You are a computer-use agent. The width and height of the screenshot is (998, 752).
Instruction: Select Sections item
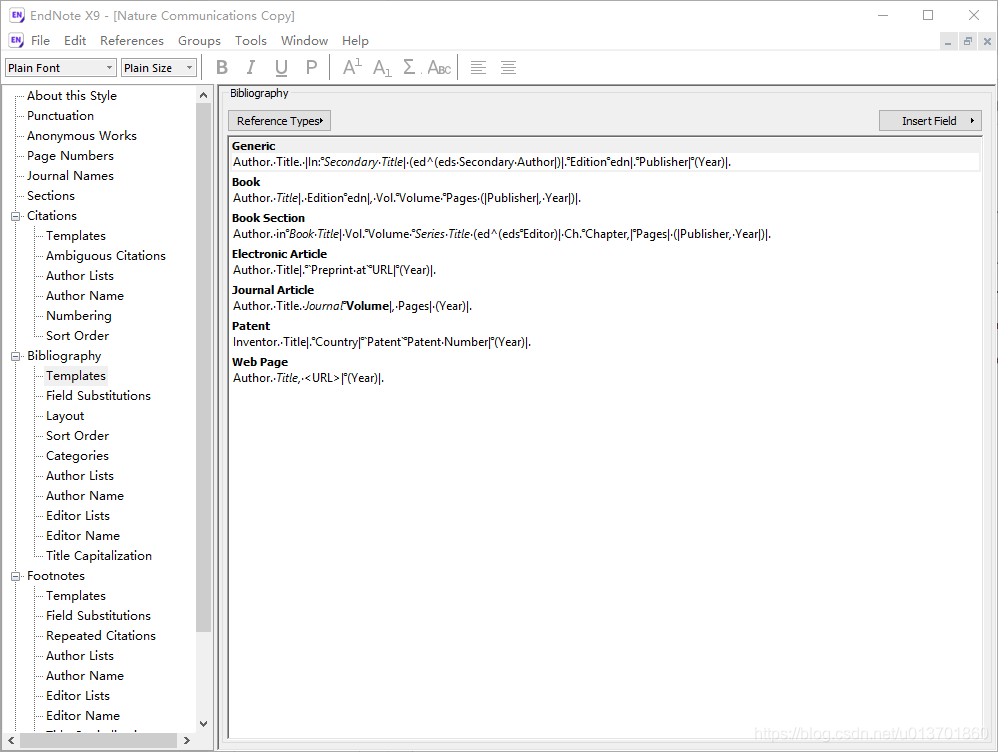(x=51, y=195)
